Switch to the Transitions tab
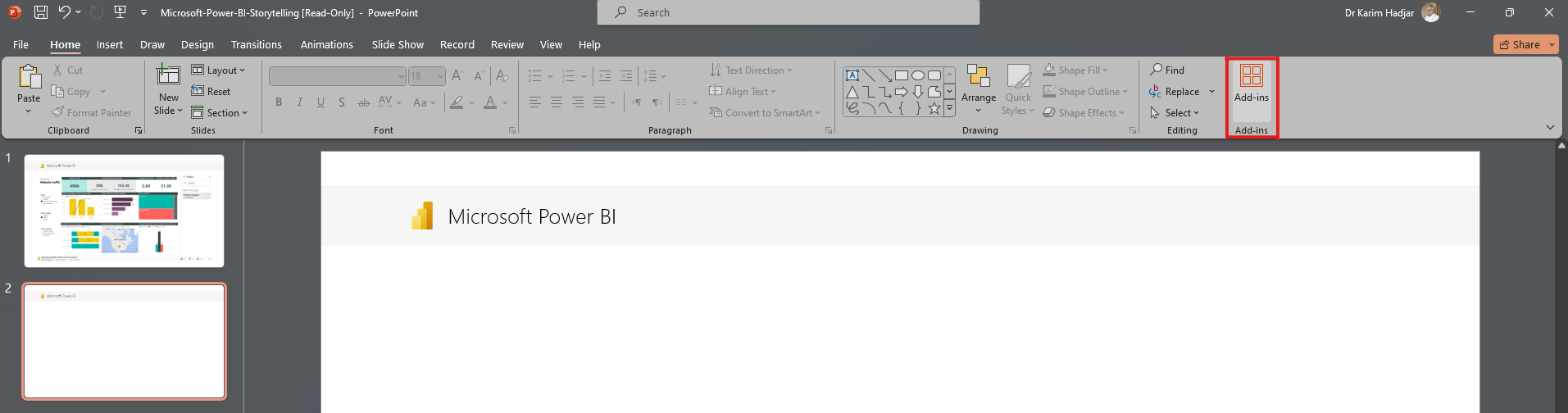1568x413 pixels. click(257, 44)
